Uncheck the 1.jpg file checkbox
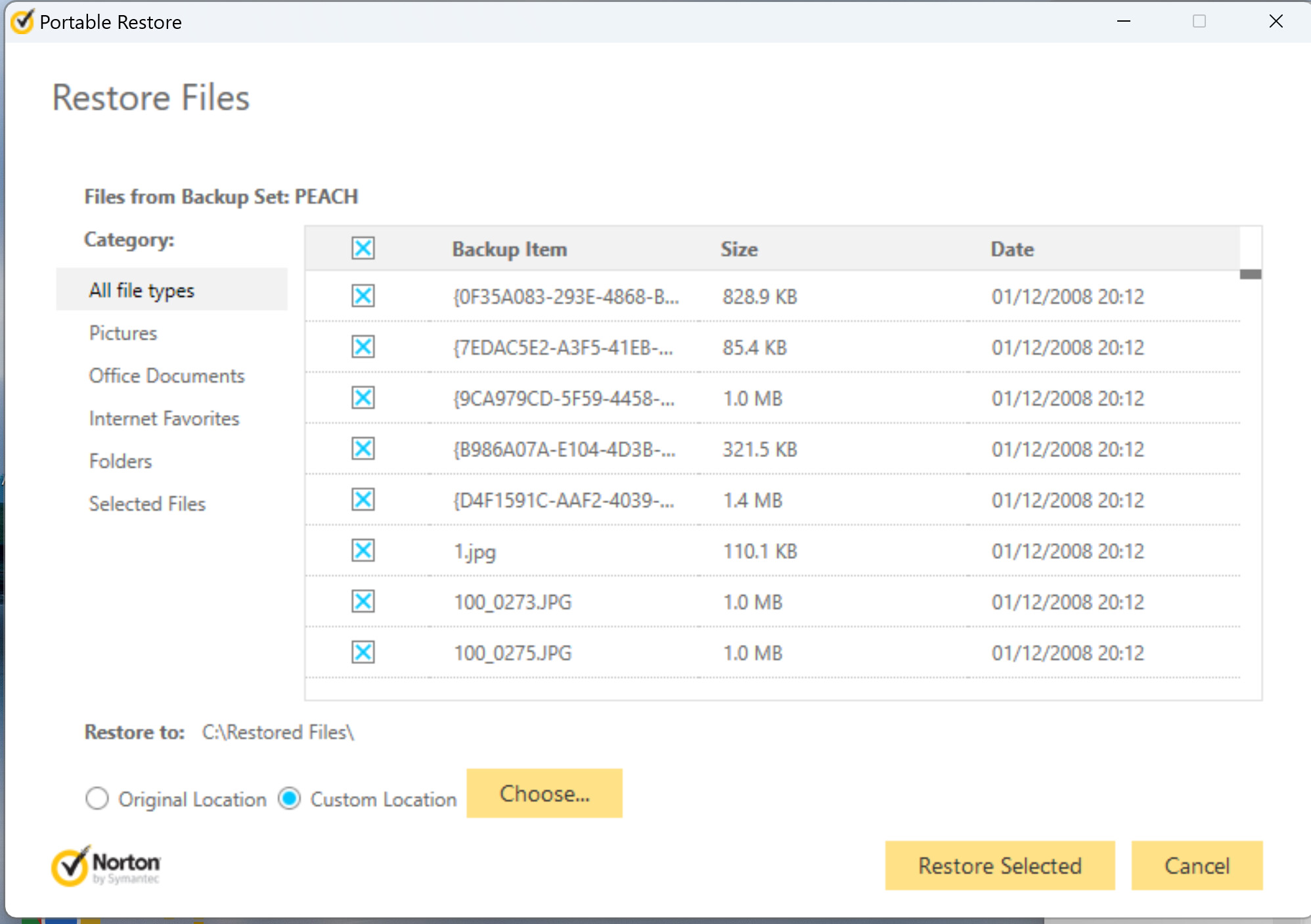 pyautogui.click(x=363, y=550)
